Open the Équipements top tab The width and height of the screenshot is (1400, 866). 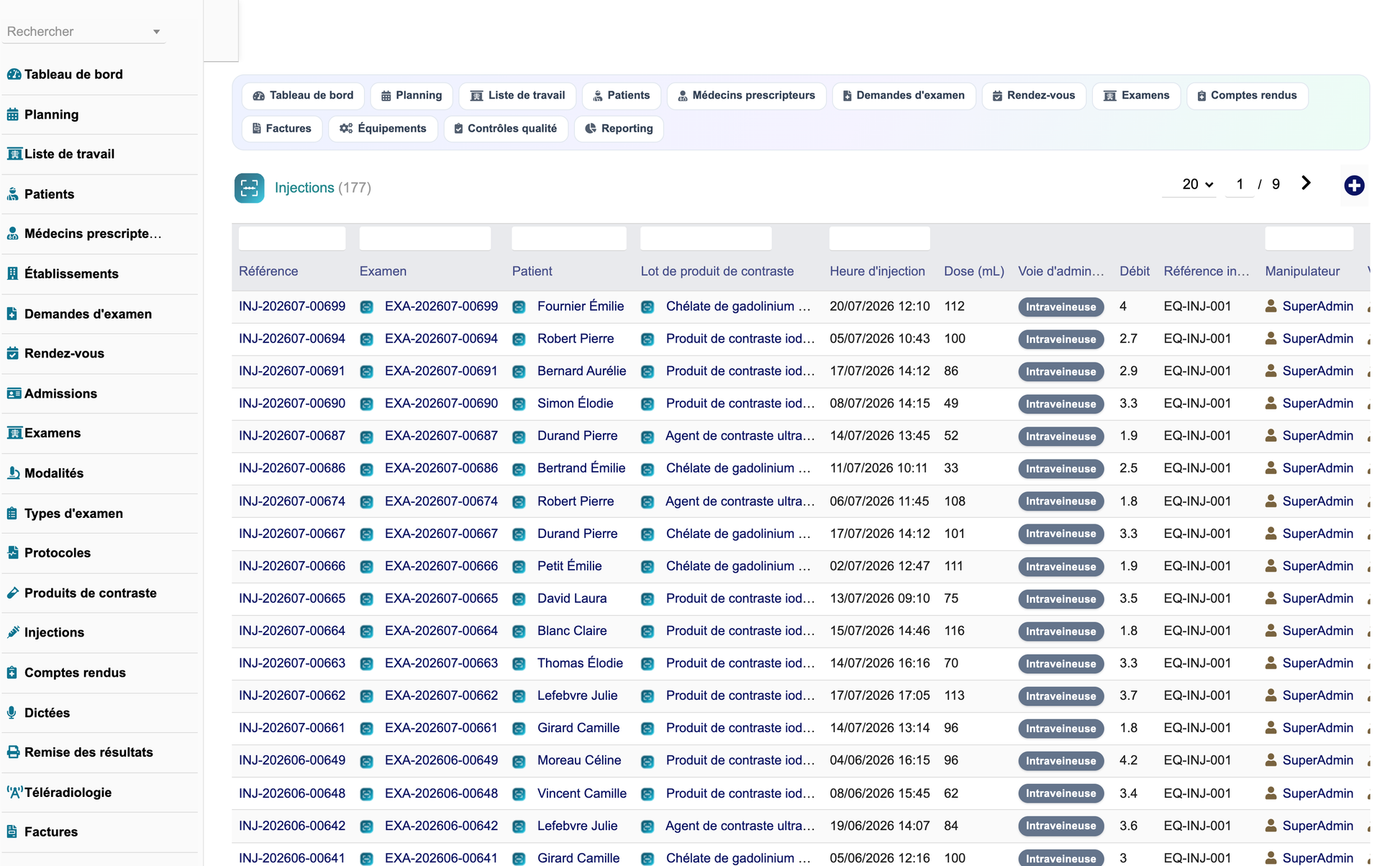(x=383, y=129)
